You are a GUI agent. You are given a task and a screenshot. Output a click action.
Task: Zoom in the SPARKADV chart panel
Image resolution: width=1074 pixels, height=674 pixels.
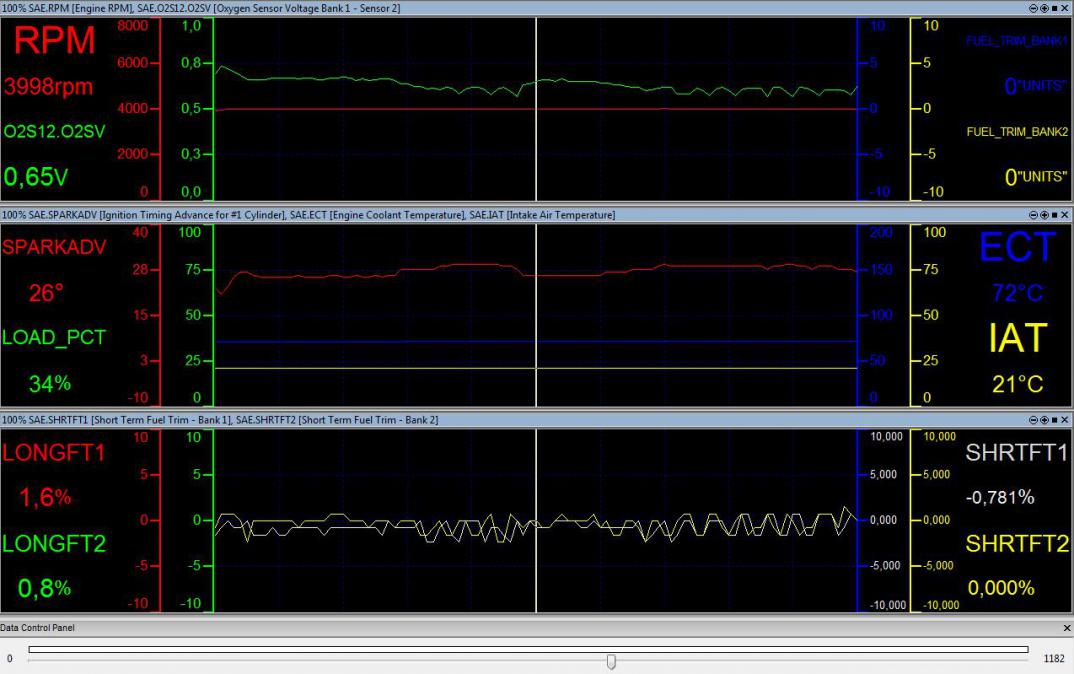(x=1043, y=215)
